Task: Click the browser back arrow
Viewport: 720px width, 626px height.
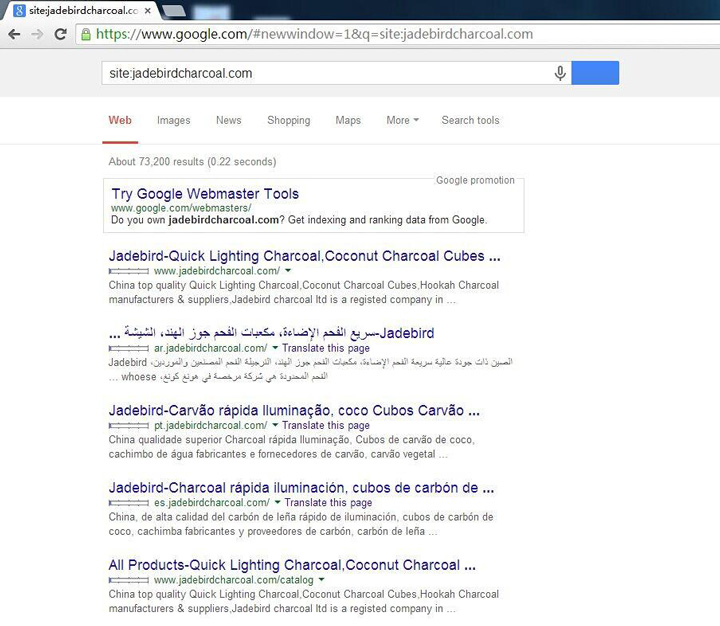Action: 15,34
